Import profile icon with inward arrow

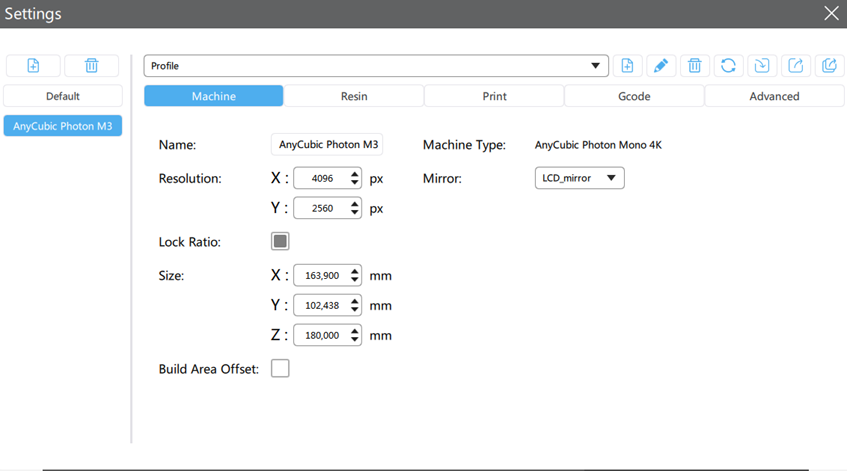coord(762,66)
